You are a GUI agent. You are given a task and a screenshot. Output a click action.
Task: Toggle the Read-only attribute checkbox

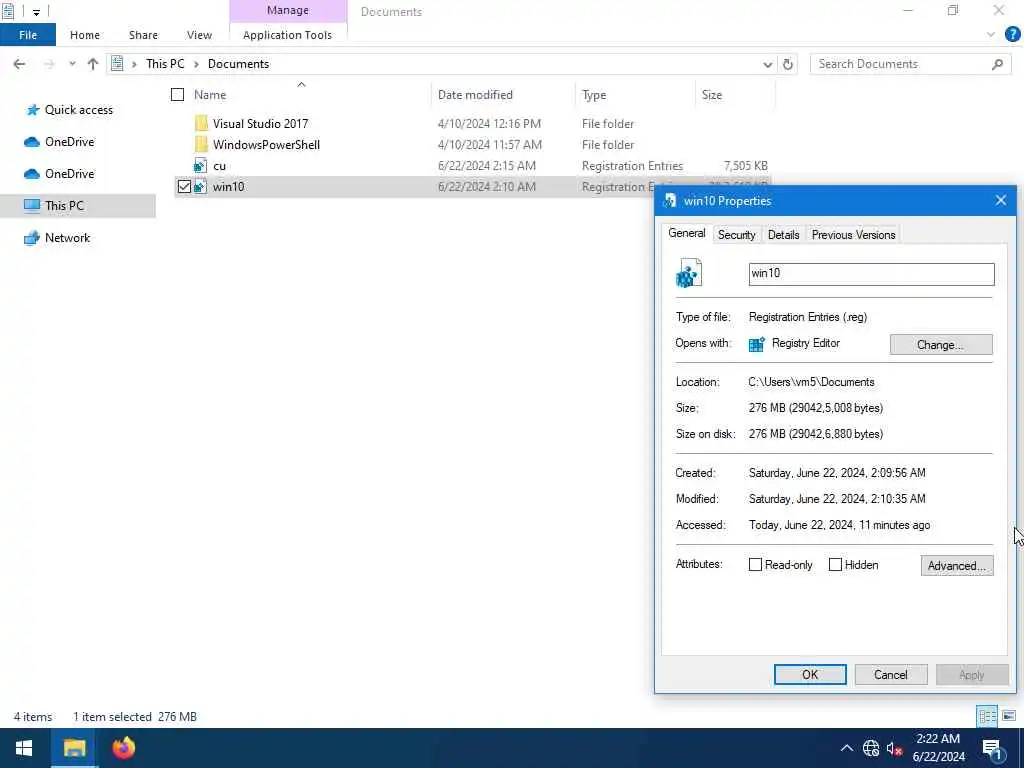coord(755,564)
